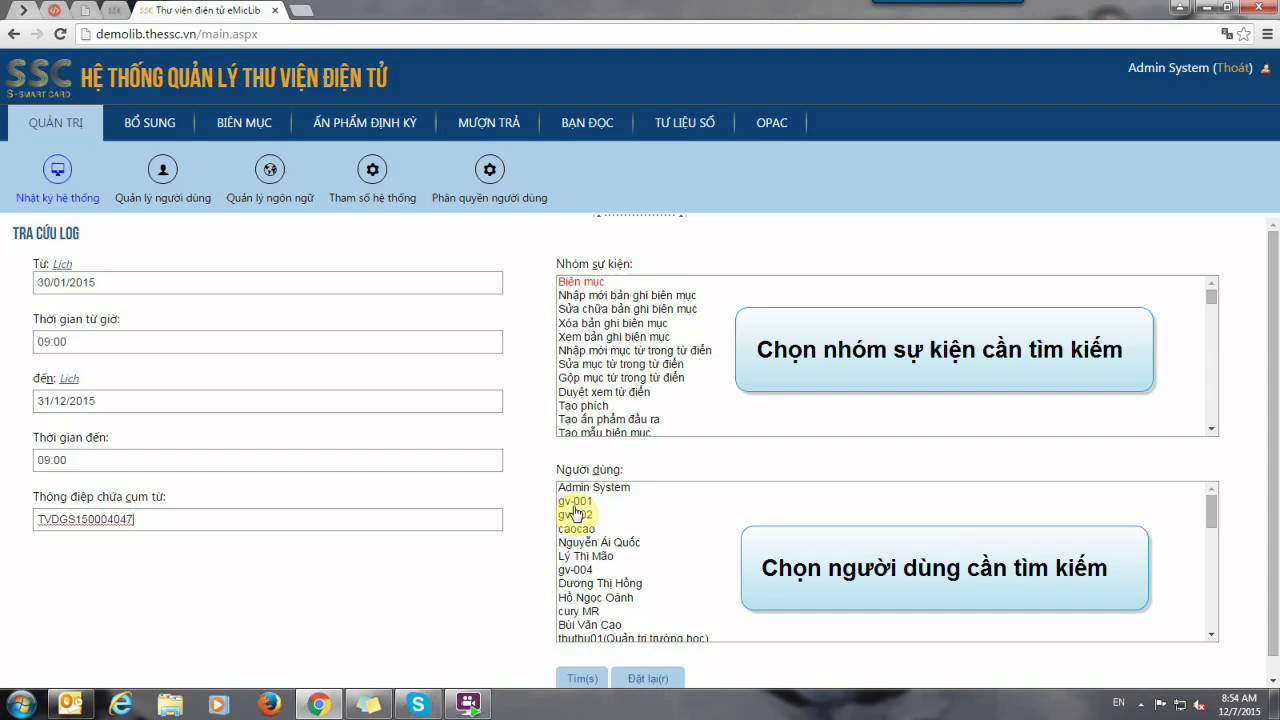Reload the page with browser refresh icon
Image resolution: width=1280 pixels, height=720 pixels.
tap(60, 34)
